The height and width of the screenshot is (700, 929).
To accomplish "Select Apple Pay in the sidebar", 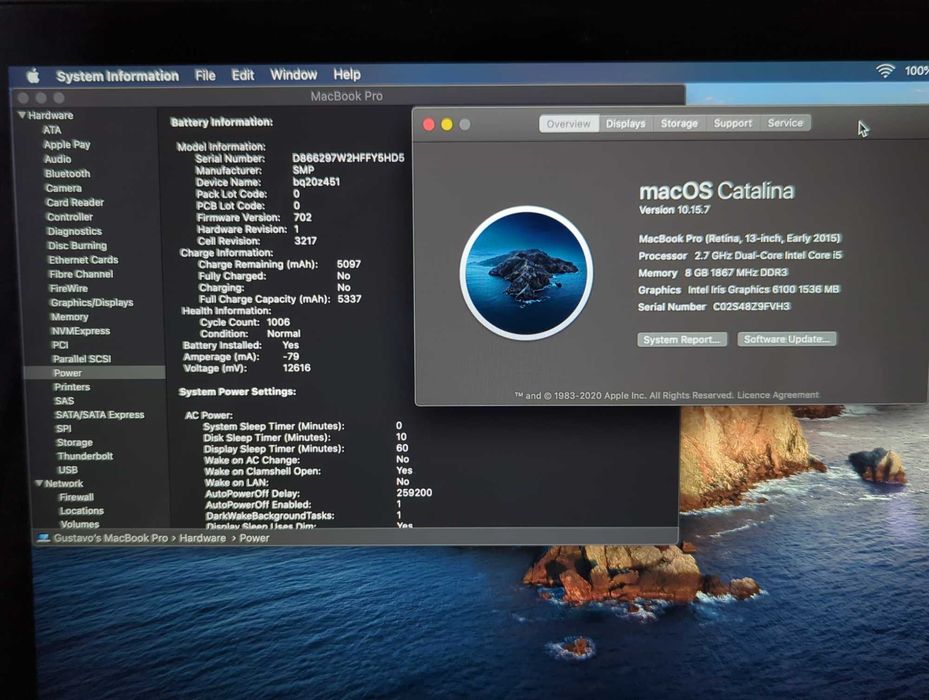I will pos(67,144).
